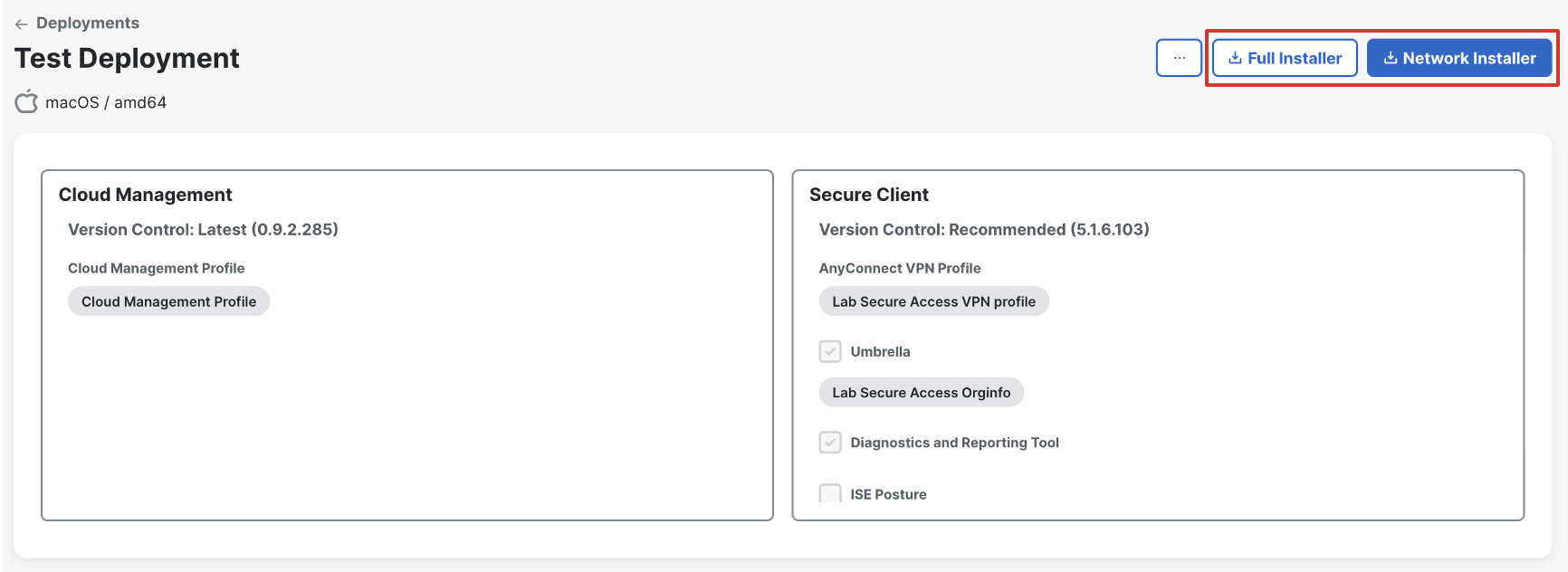1568x572 pixels.
Task: Click the Secure Client panel heading
Action: point(869,195)
